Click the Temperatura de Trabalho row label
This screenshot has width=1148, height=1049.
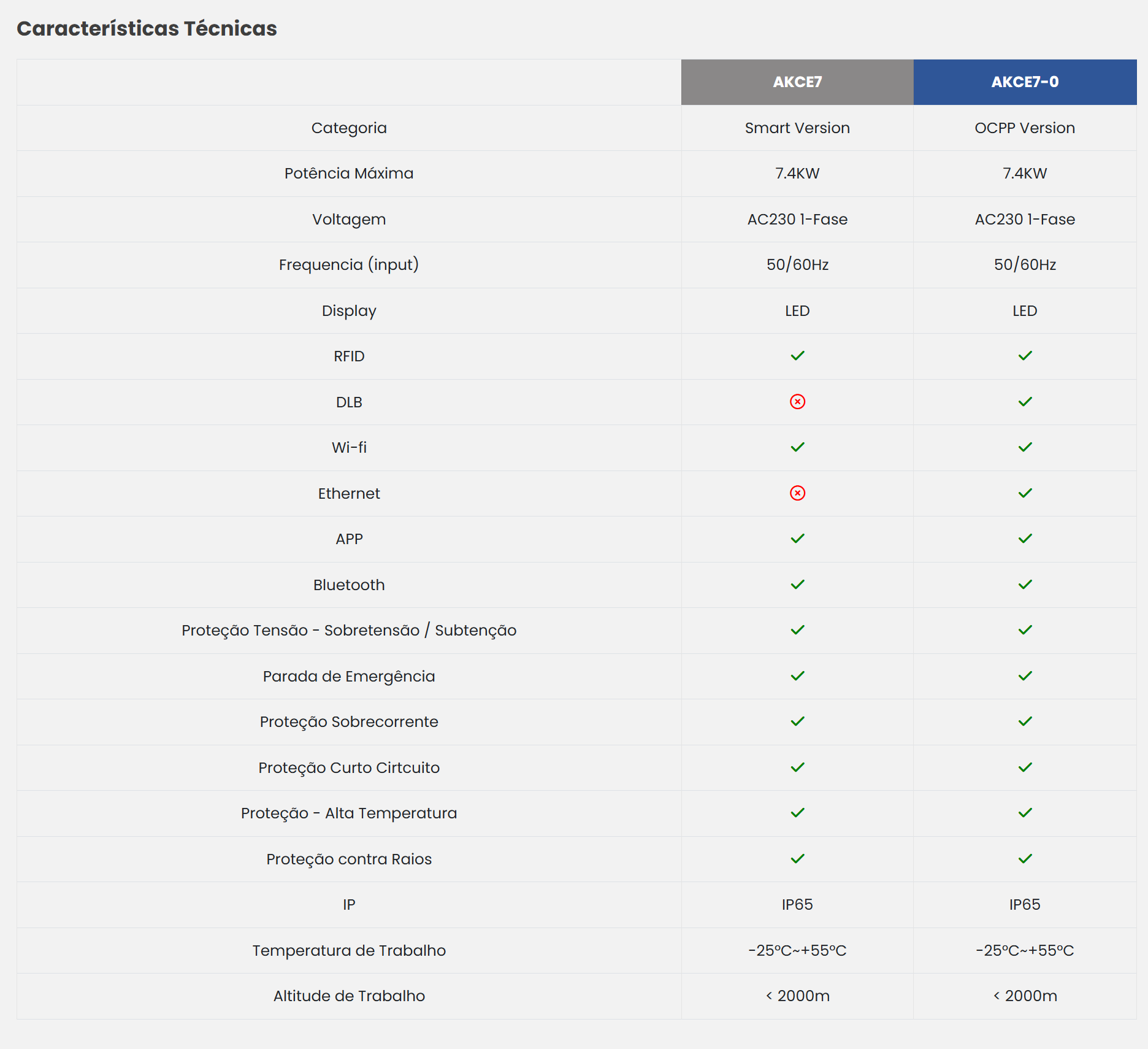point(349,950)
